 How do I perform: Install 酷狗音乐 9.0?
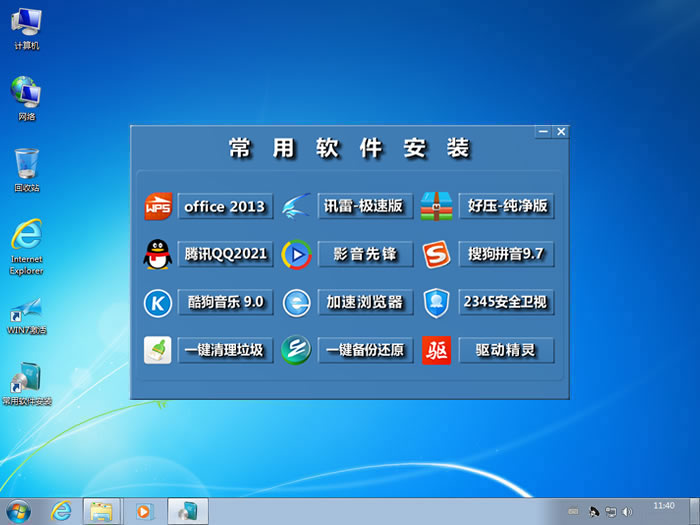225,302
